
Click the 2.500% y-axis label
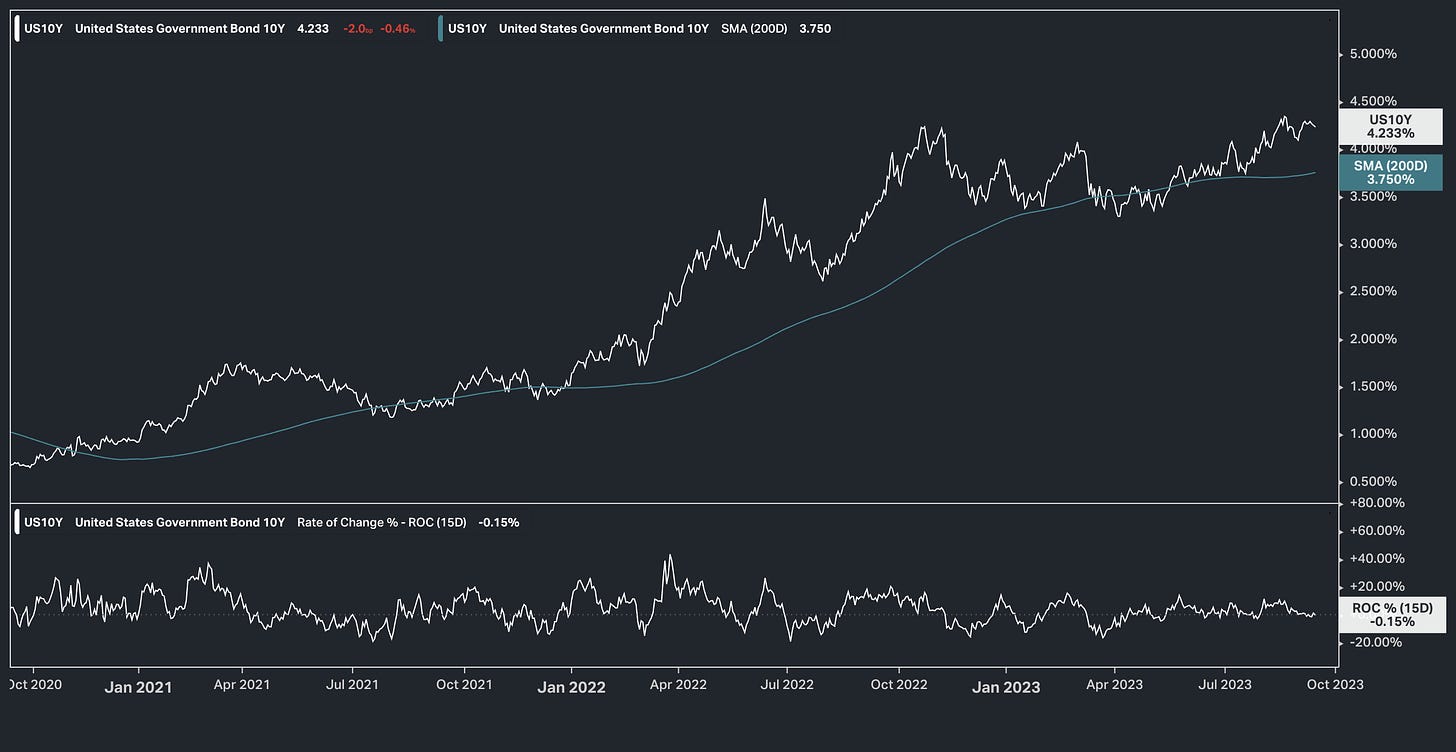click(1375, 291)
